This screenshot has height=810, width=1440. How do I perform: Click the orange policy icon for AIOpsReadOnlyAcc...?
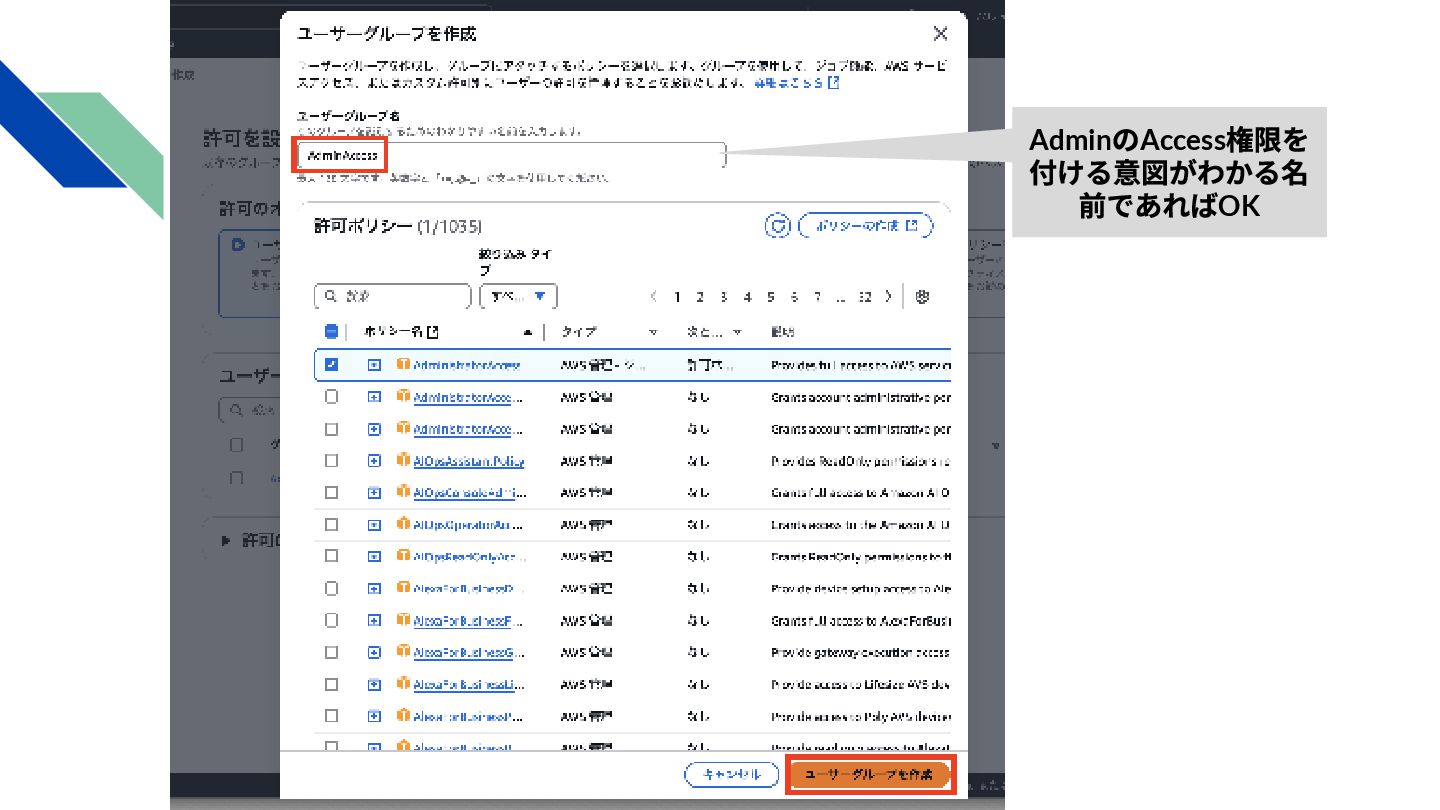[404, 556]
